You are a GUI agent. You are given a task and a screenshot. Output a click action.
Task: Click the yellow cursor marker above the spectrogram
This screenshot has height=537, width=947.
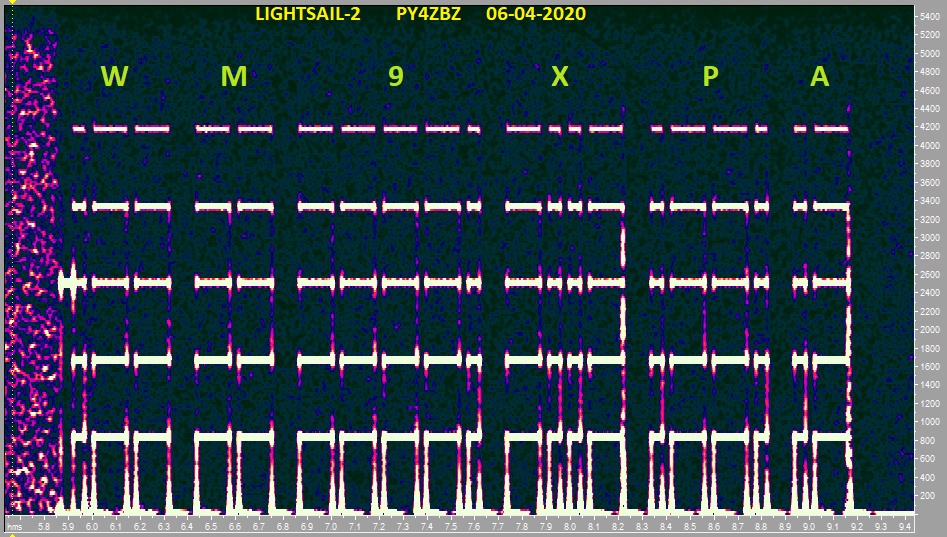coord(11,2)
